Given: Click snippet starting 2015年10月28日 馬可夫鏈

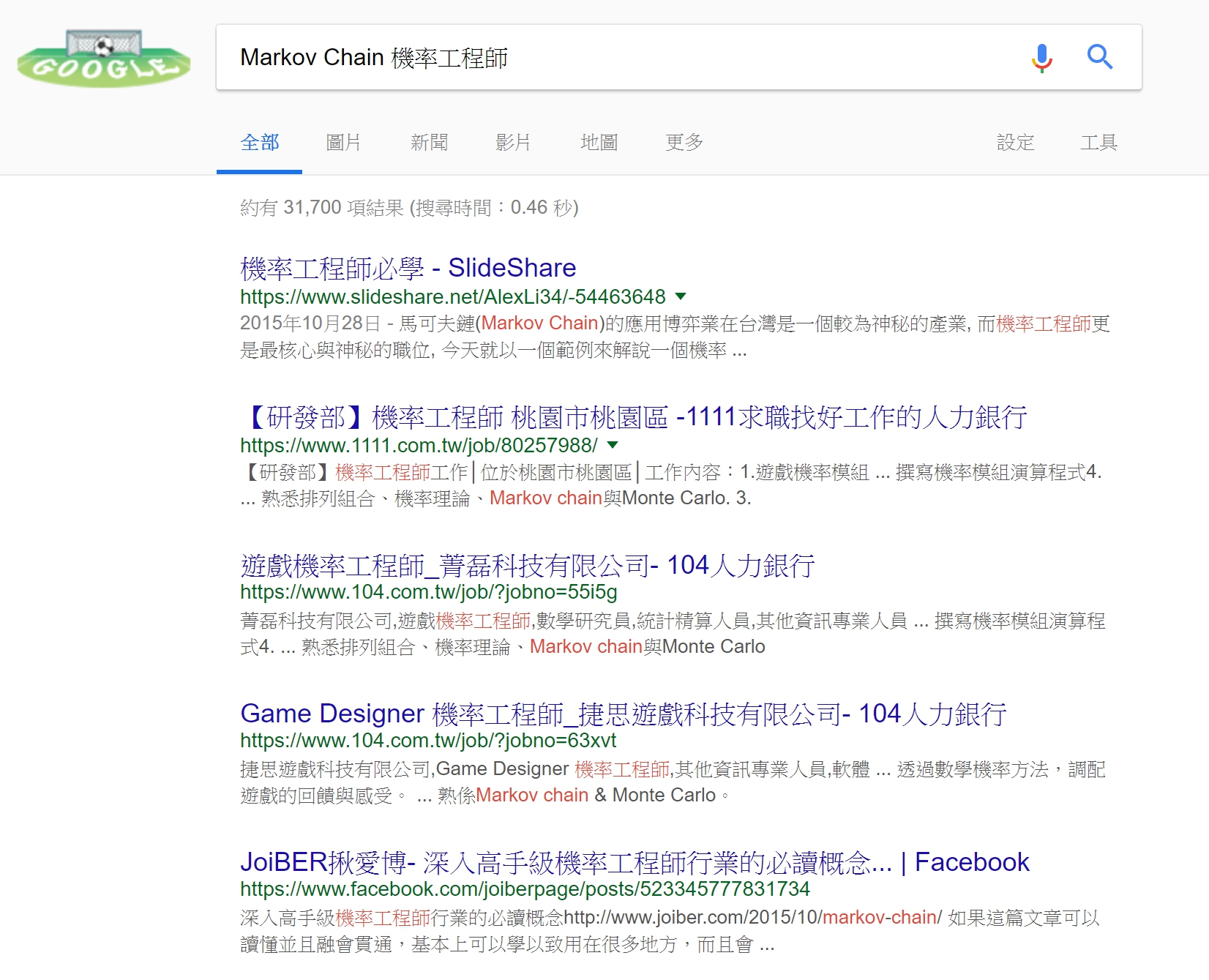Looking at the screenshot, I should tap(675, 337).
